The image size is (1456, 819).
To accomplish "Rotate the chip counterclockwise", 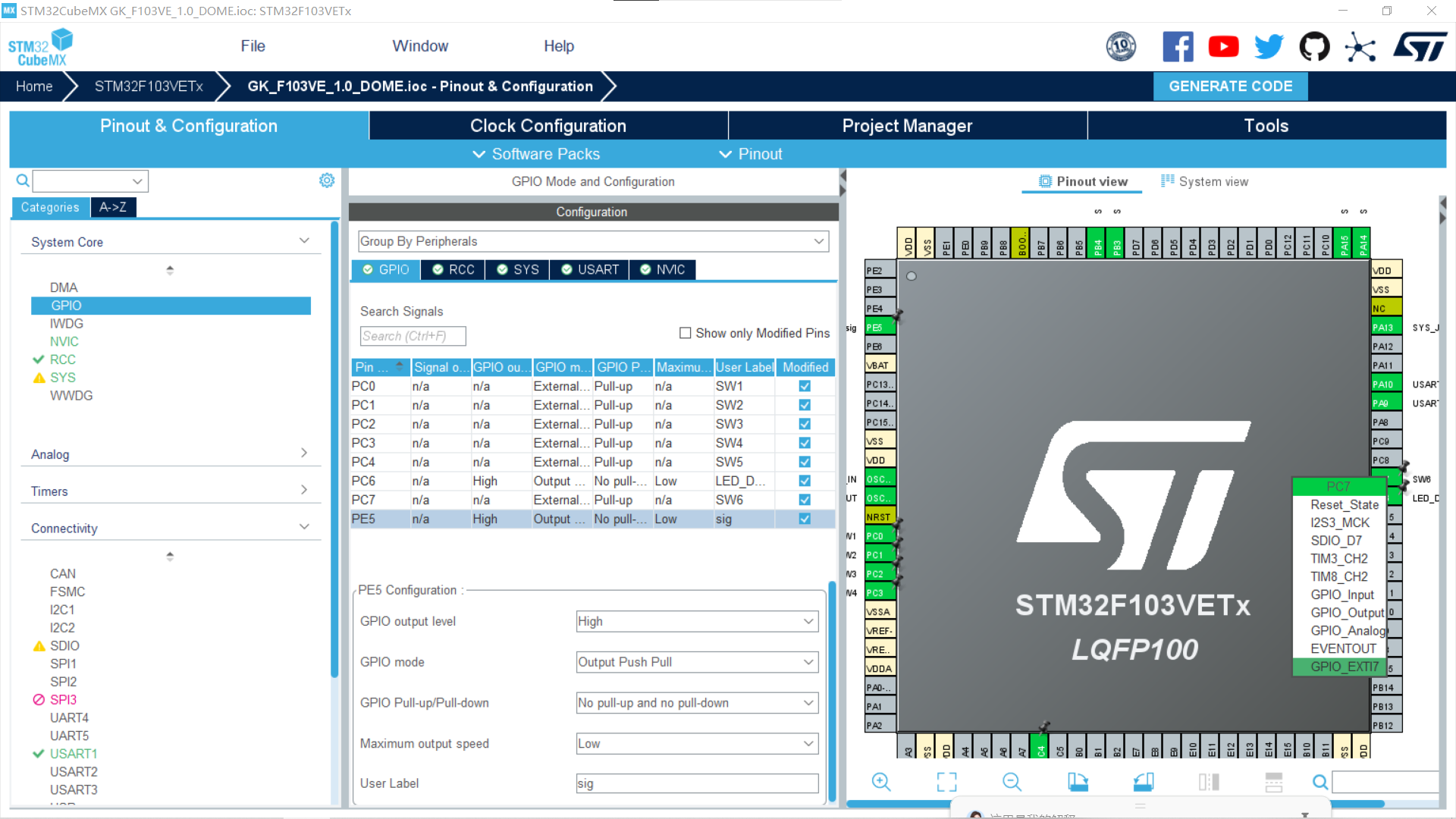I will point(1143,782).
